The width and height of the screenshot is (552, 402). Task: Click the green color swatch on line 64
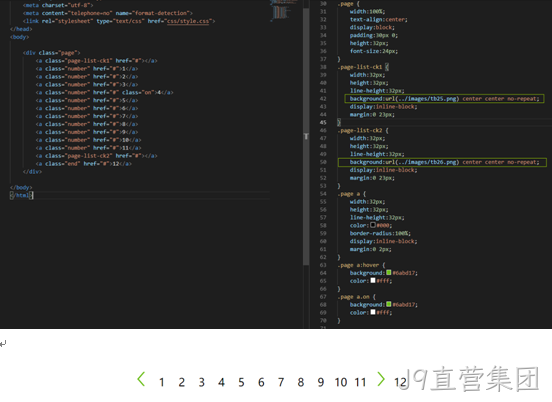pos(389,272)
